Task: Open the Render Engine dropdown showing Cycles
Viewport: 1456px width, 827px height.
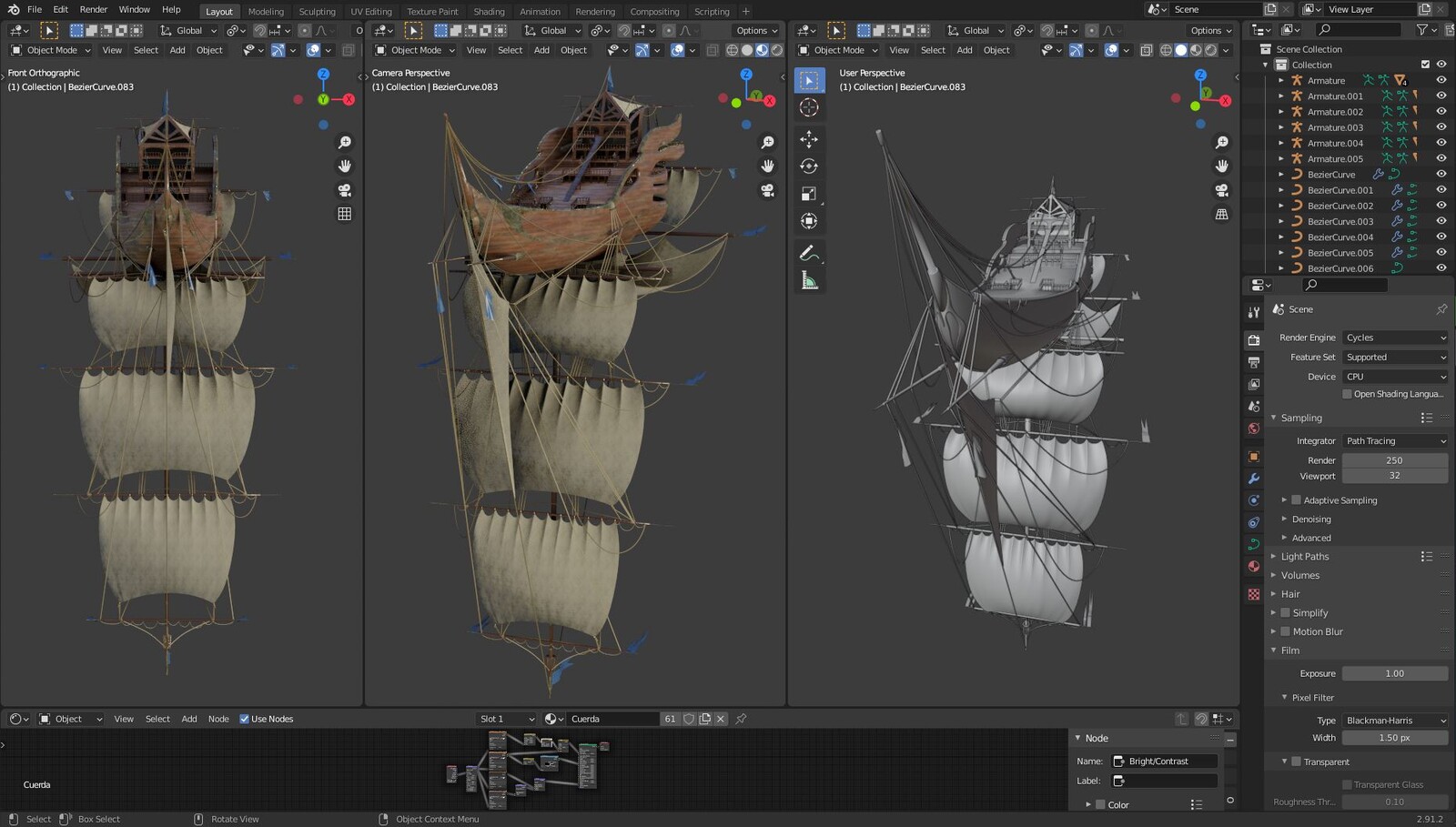Action: pyautogui.click(x=1394, y=338)
